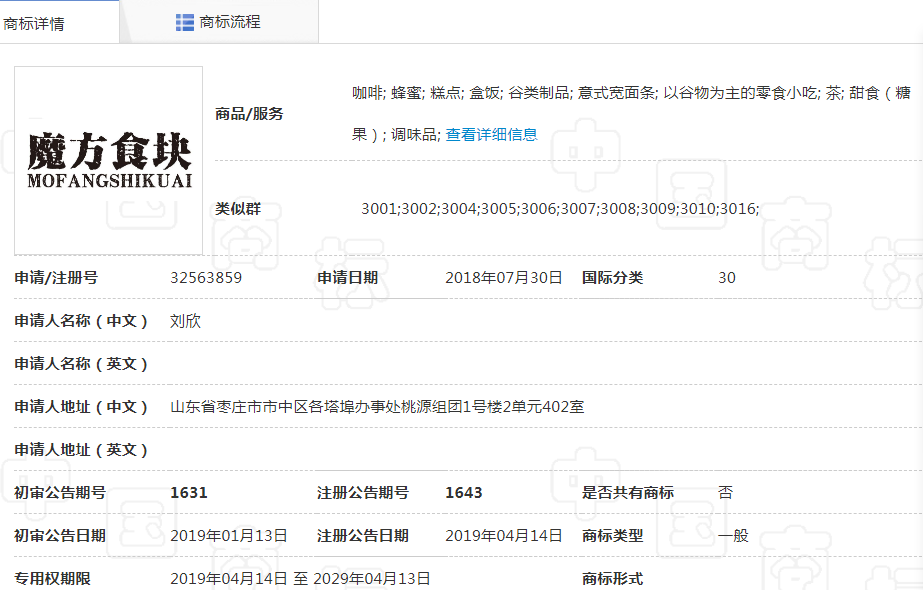
Task: Click the applicant name 刘欣
Action: 186,321
